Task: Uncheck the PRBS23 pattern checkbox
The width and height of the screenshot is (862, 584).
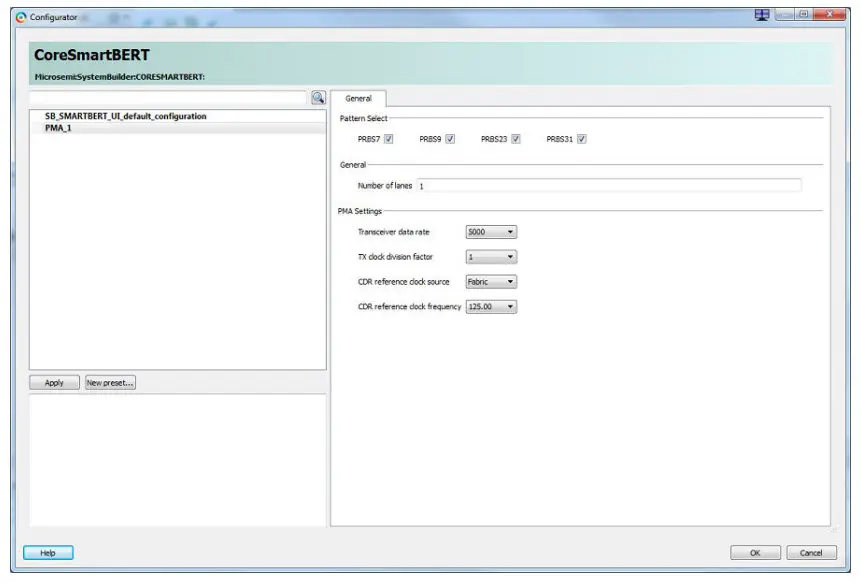Action: (x=516, y=139)
